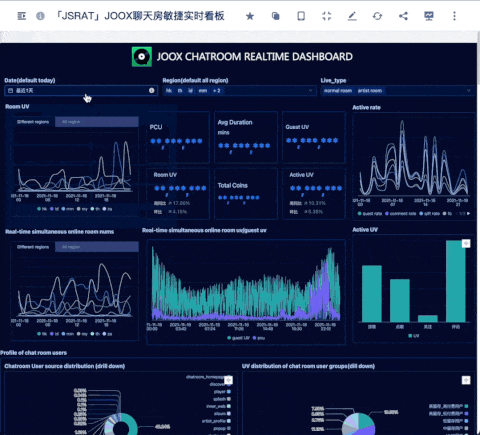The image size is (480, 435).
Task: Click the '+2' more regions tag
Action: click(x=217, y=91)
